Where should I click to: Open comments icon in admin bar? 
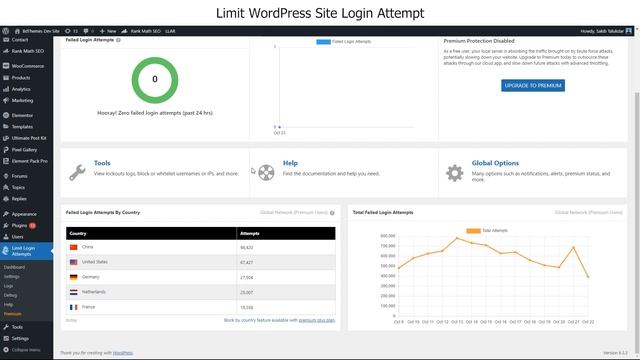[88, 31]
